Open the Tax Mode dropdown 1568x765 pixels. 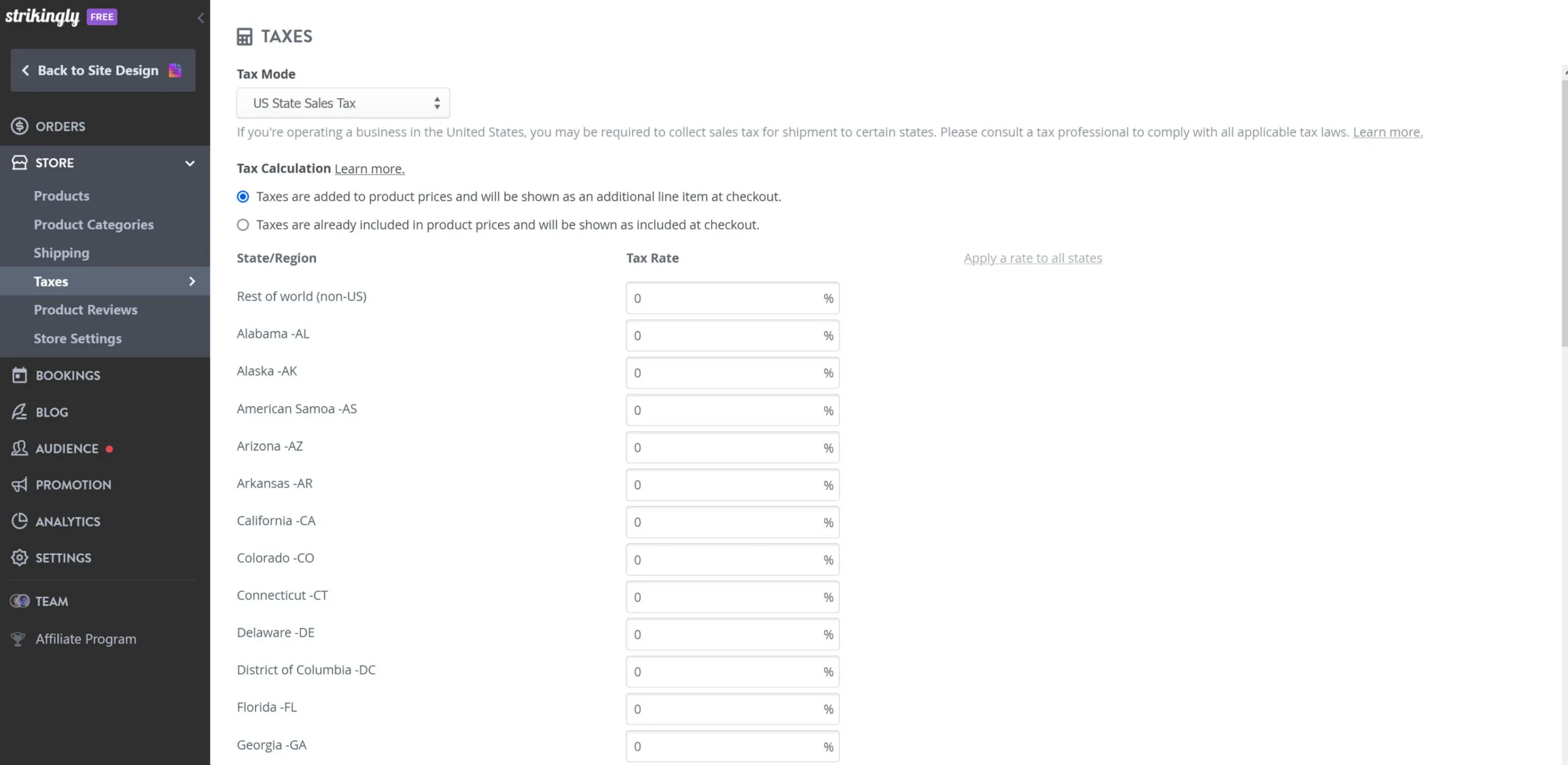pos(342,102)
